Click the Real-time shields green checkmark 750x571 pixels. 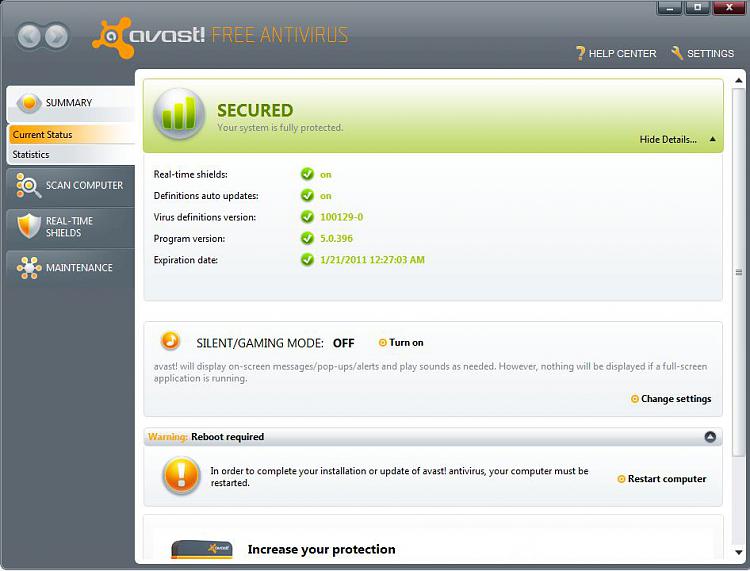click(307, 174)
